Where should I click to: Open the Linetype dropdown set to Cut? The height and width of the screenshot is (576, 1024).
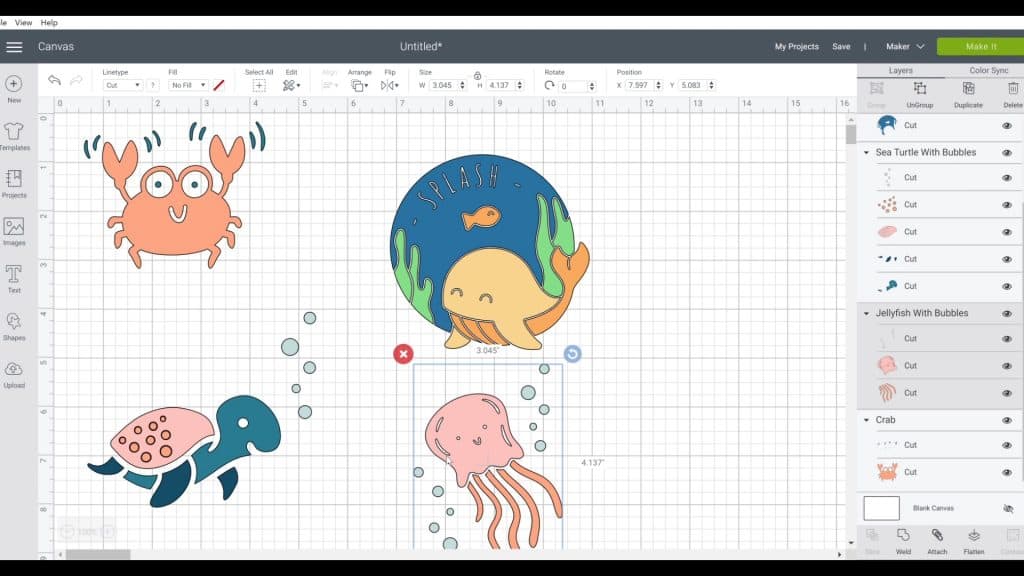pos(123,86)
